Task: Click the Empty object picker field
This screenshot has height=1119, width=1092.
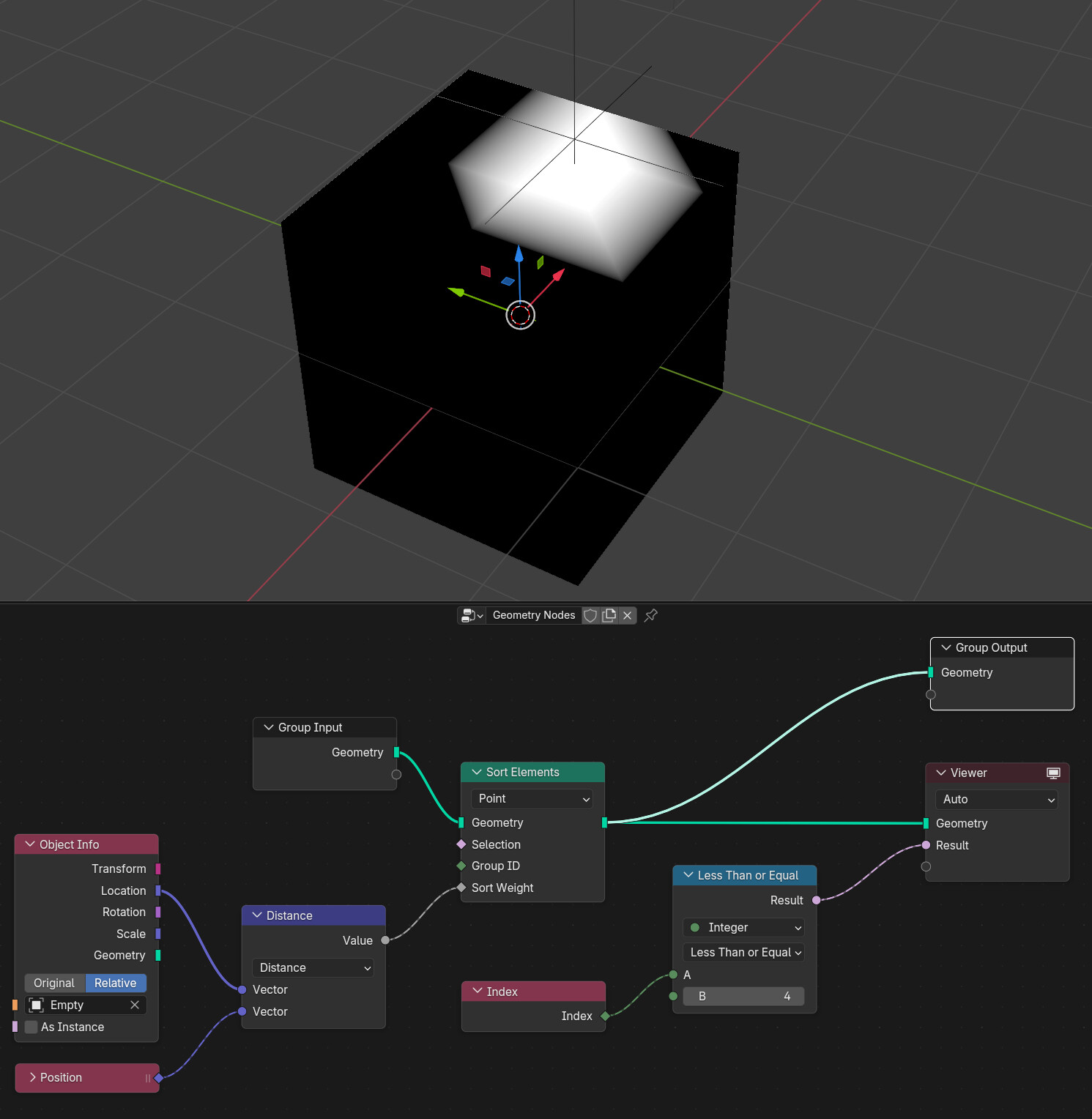Action: [86, 1005]
